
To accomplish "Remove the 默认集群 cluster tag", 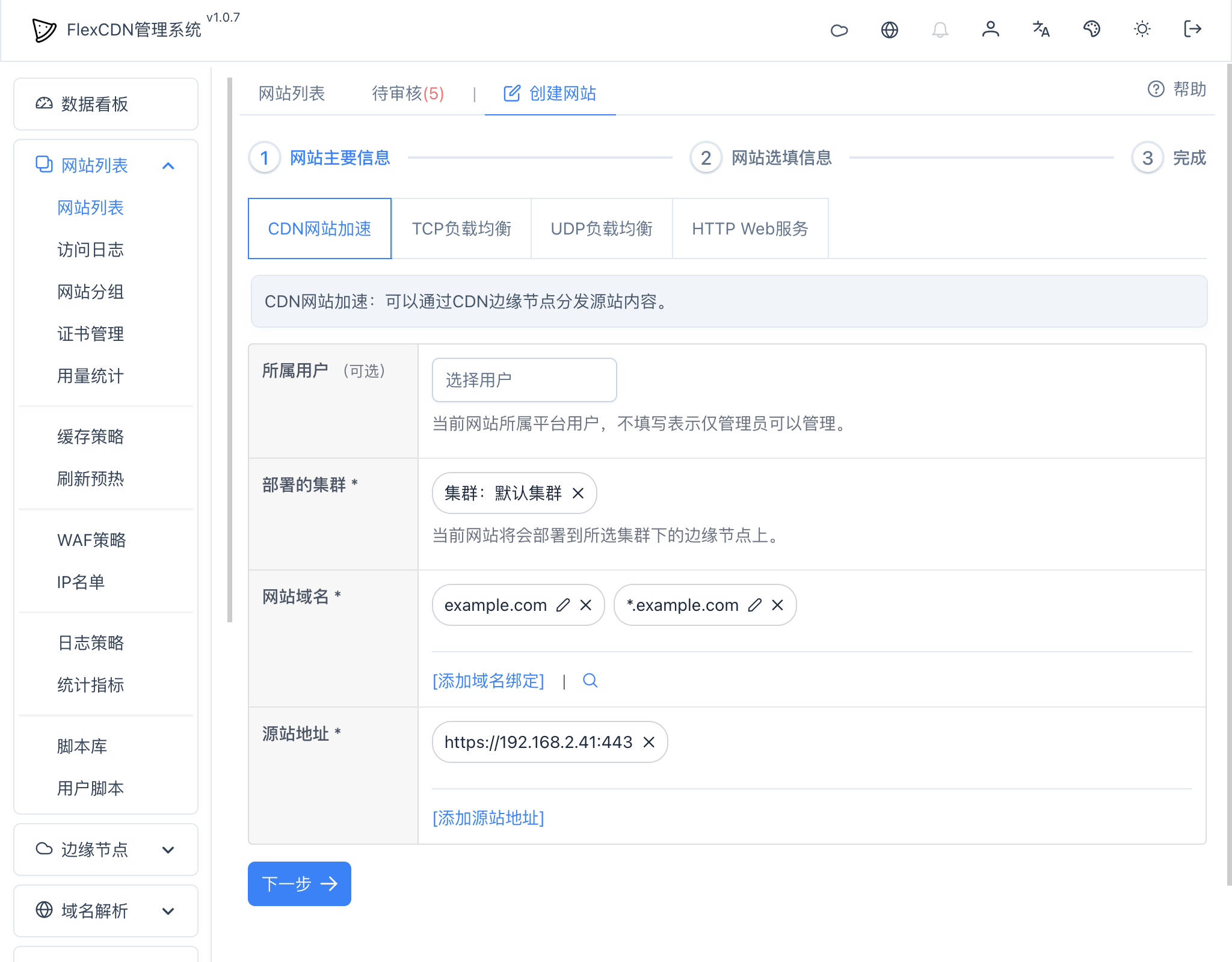I will pos(579,493).
